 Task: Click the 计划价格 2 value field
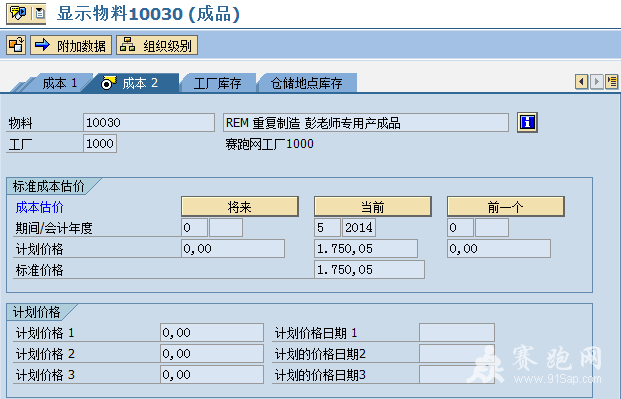point(212,353)
